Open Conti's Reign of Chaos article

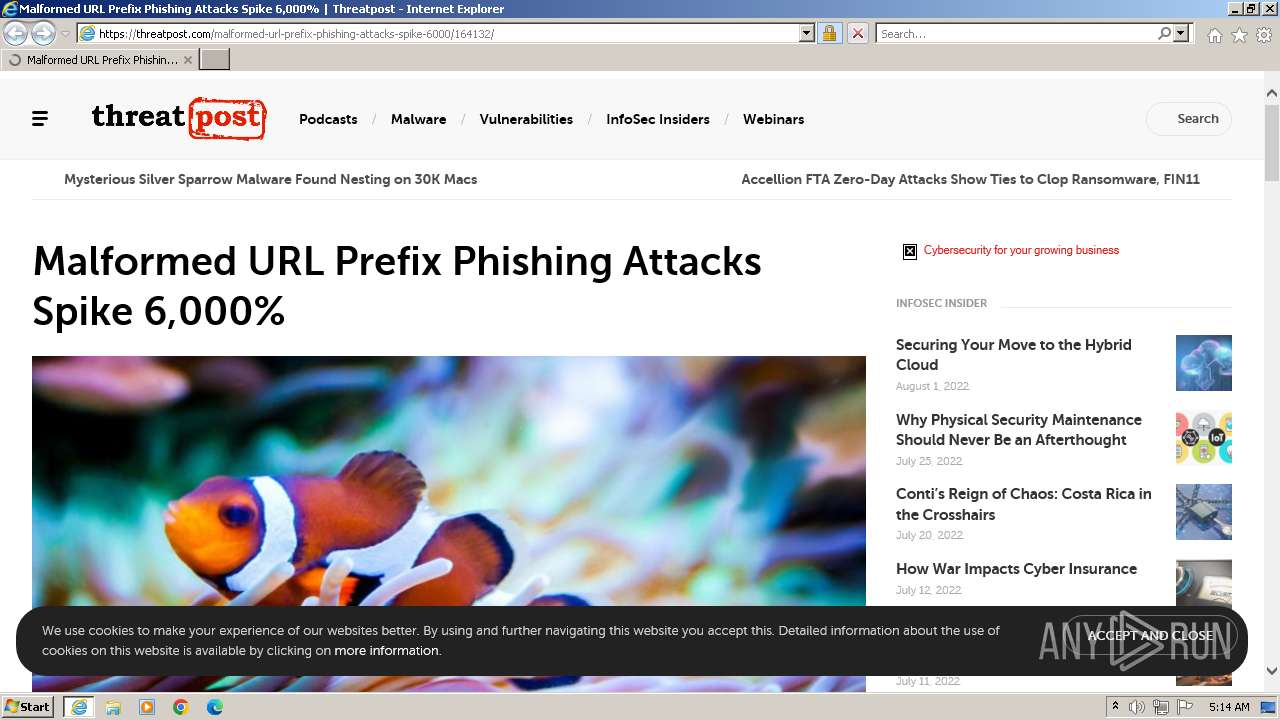(x=1023, y=504)
